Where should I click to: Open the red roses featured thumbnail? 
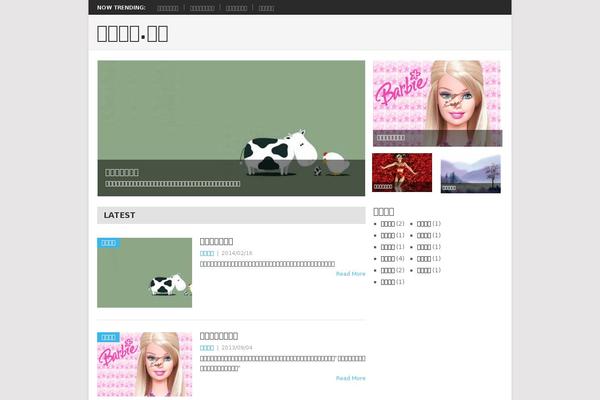[x=402, y=173]
